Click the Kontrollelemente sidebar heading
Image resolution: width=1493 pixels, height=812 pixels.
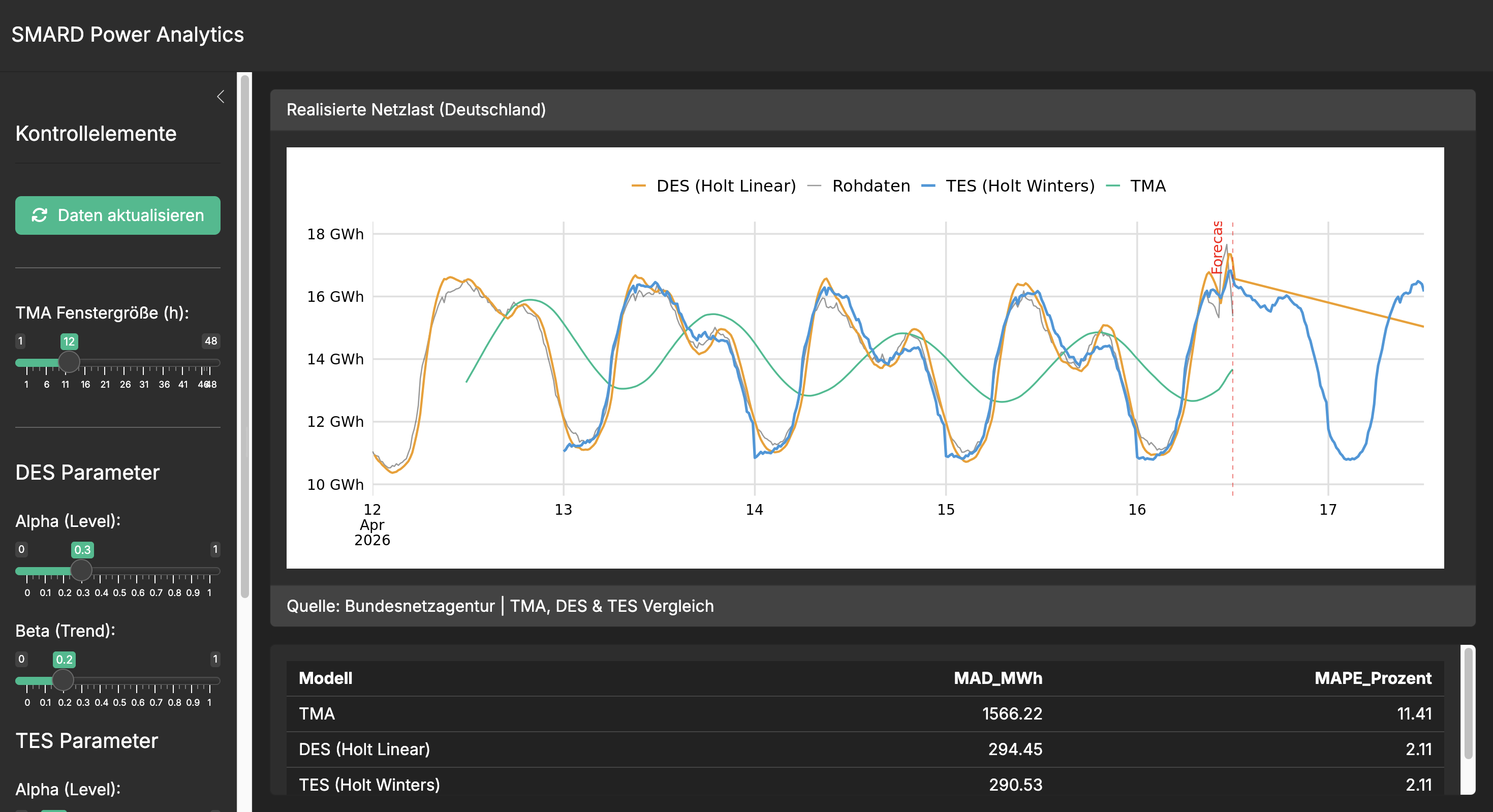pos(96,134)
